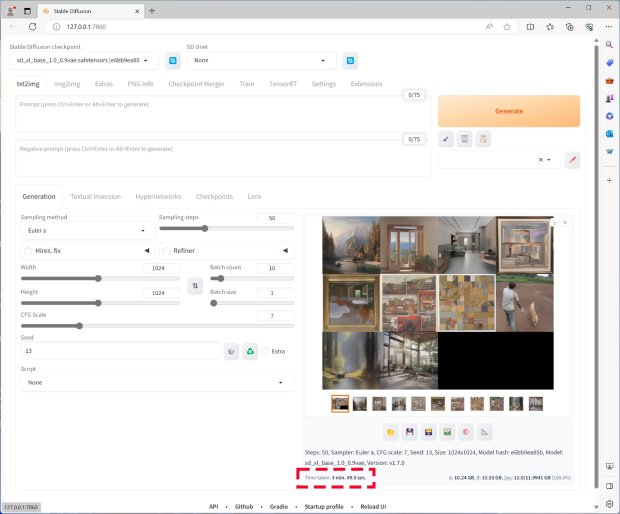
Task: Click into the Negative prompt box
Action: (x=223, y=158)
